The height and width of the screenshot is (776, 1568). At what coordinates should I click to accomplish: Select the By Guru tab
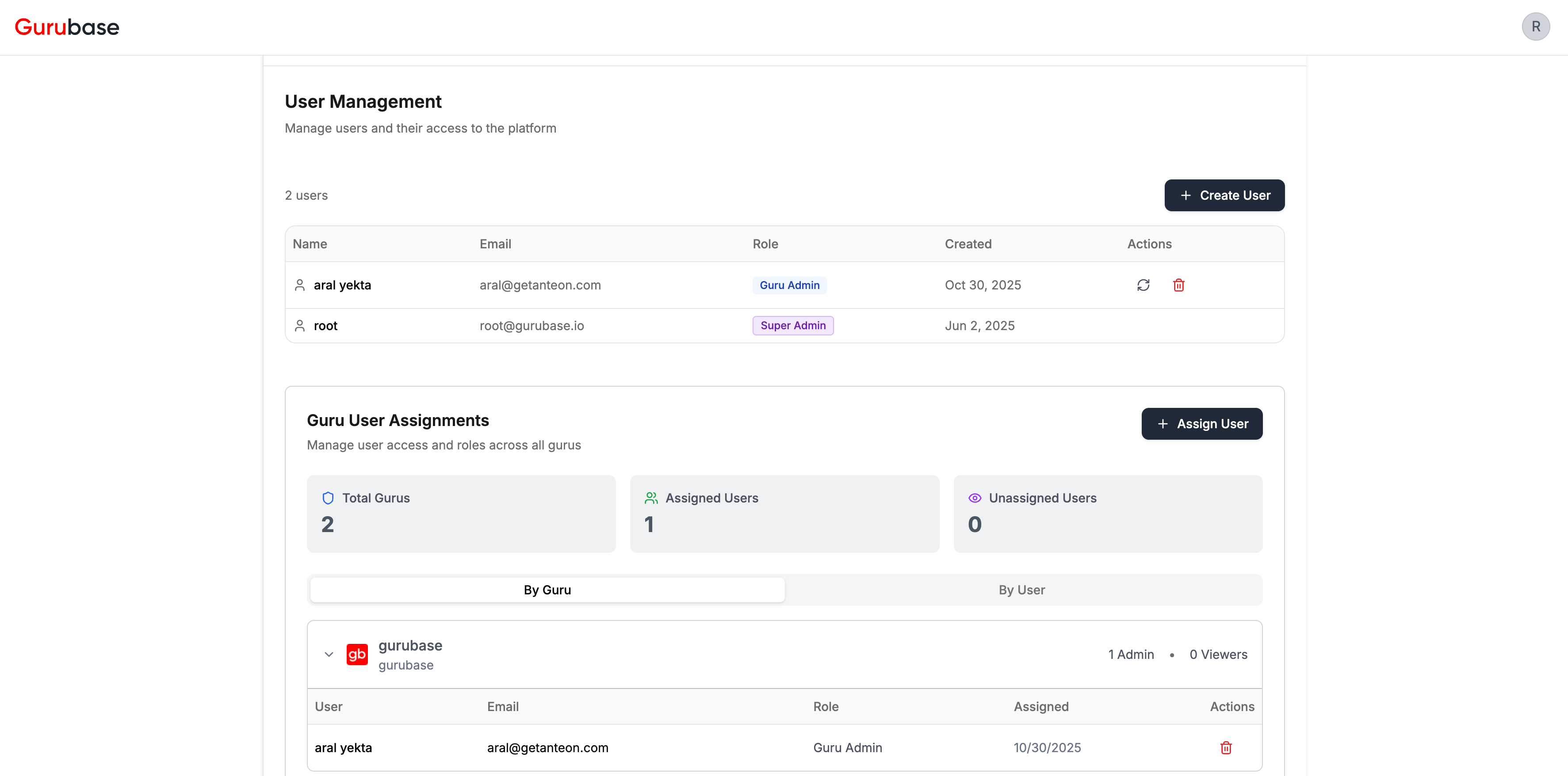[547, 590]
